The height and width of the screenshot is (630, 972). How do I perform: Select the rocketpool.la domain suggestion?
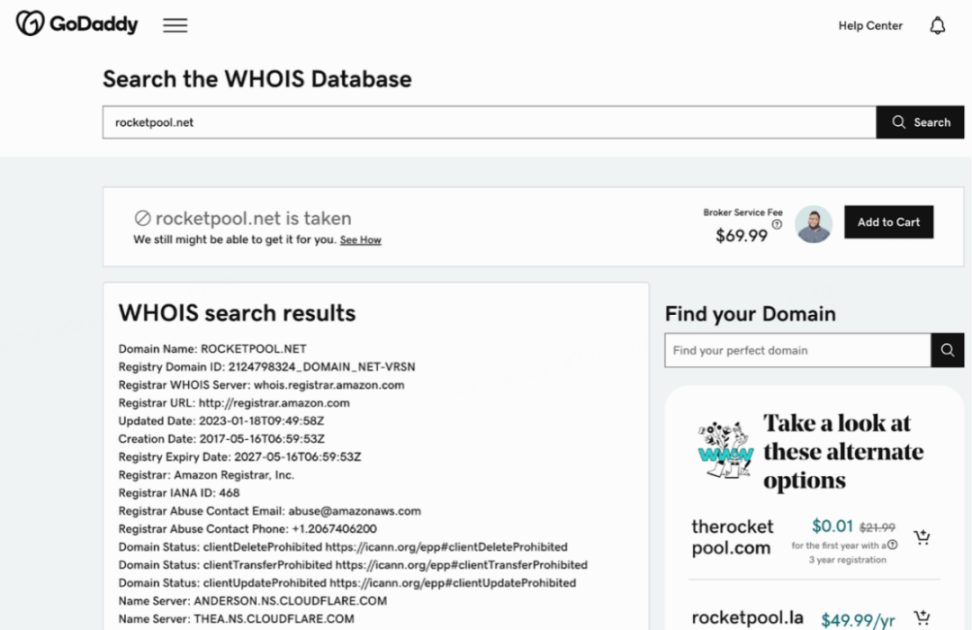tap(747, 618)
